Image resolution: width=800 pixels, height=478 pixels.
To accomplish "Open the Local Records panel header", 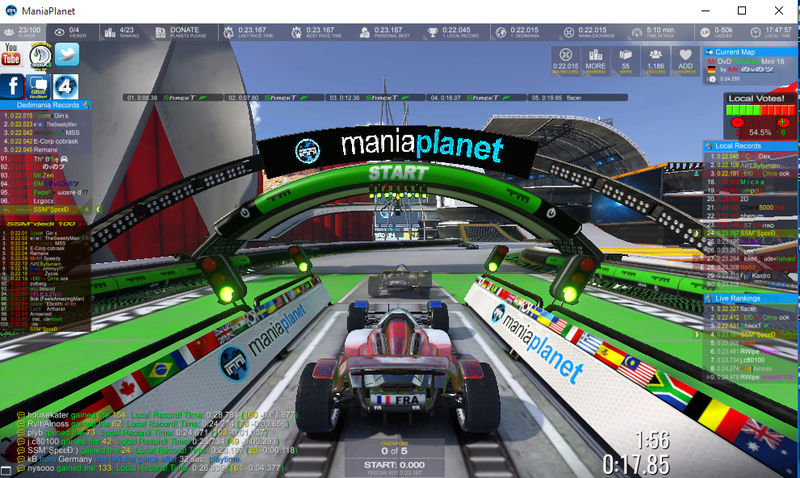I will tap(750, 146).
